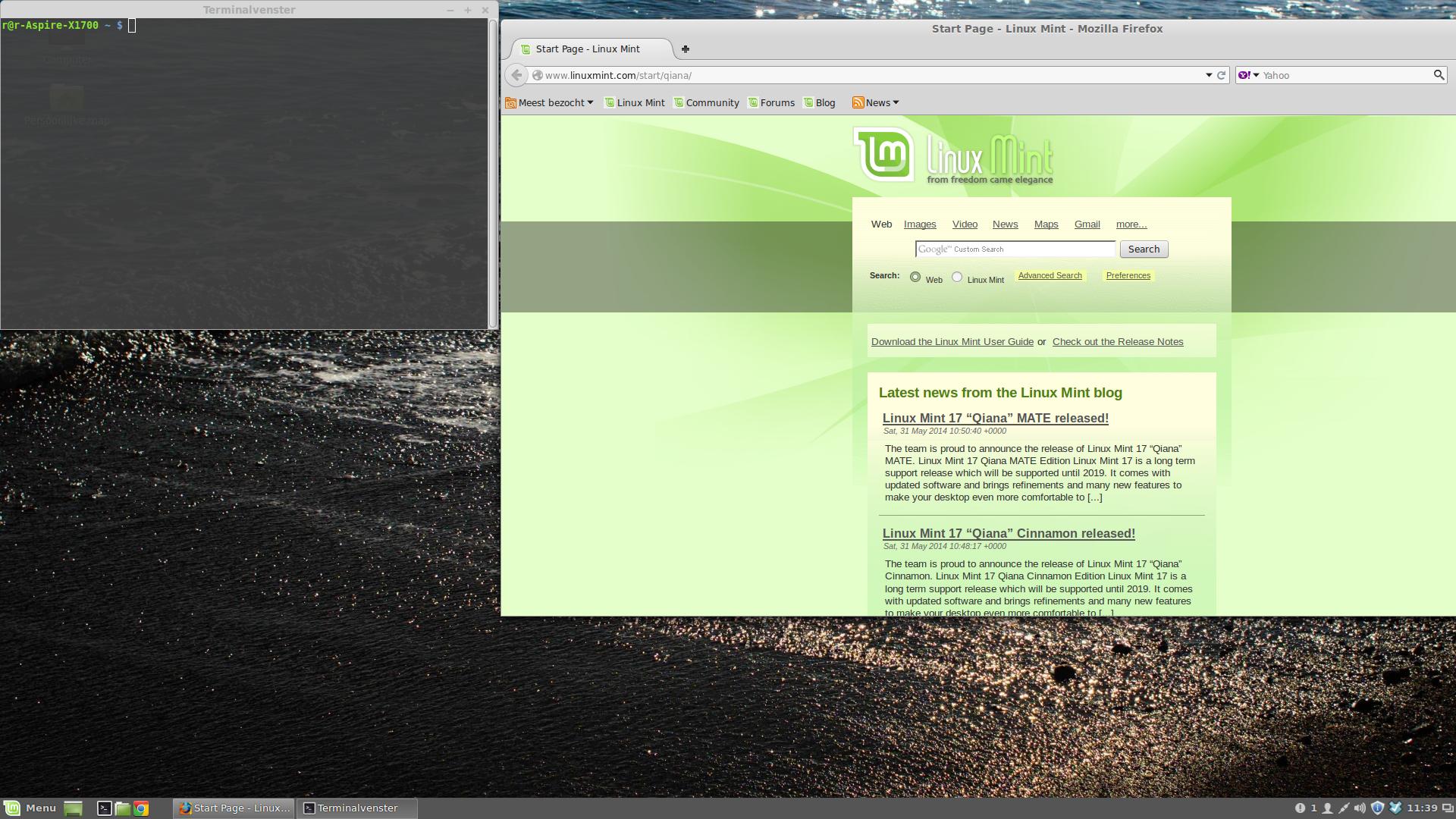Screen dimensions: 1456x819
Task: Switch to Start Page - Linux taskbar window
Action: coord(234,808)
